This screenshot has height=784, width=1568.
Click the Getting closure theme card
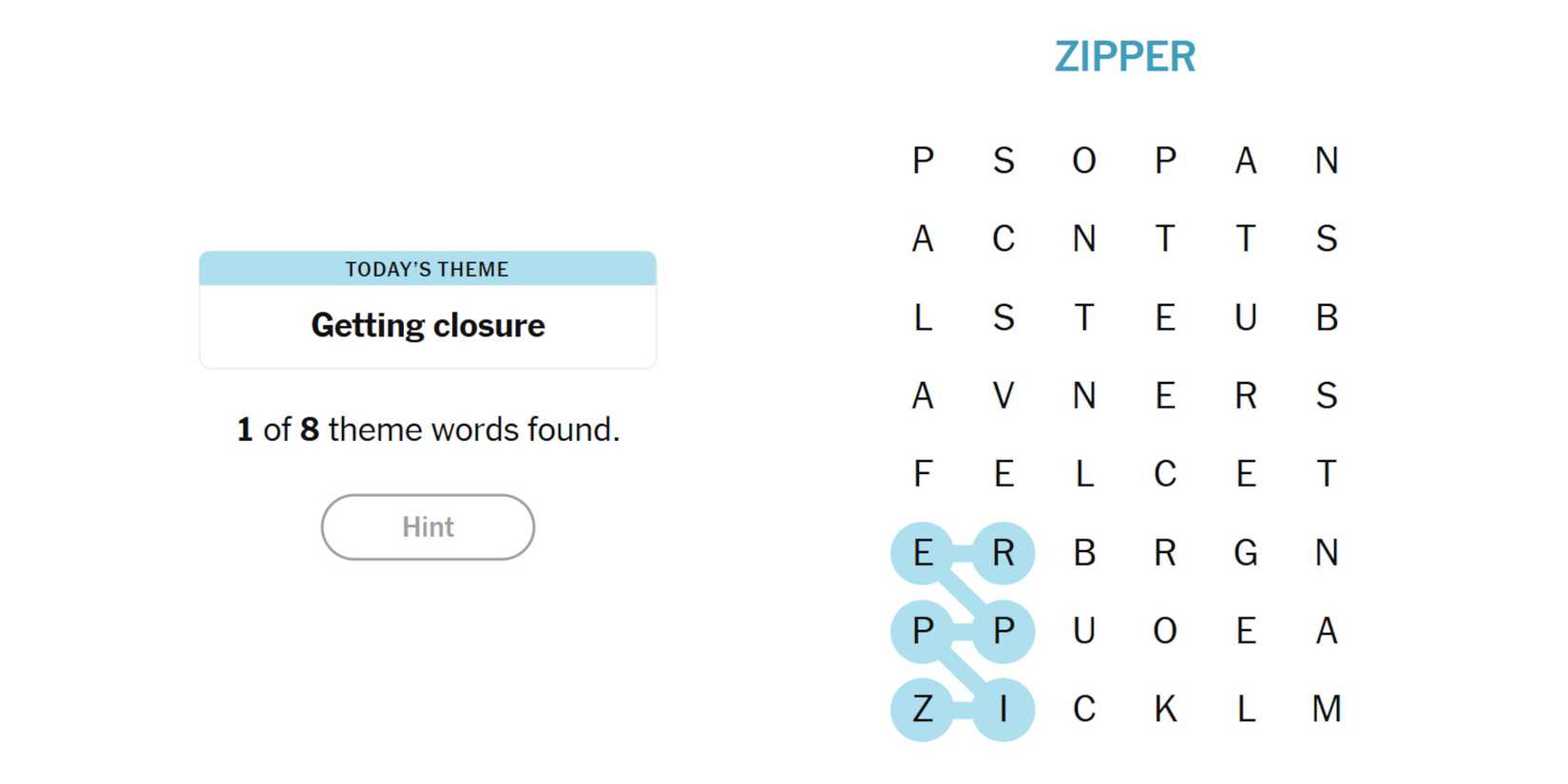pos(428,310)
